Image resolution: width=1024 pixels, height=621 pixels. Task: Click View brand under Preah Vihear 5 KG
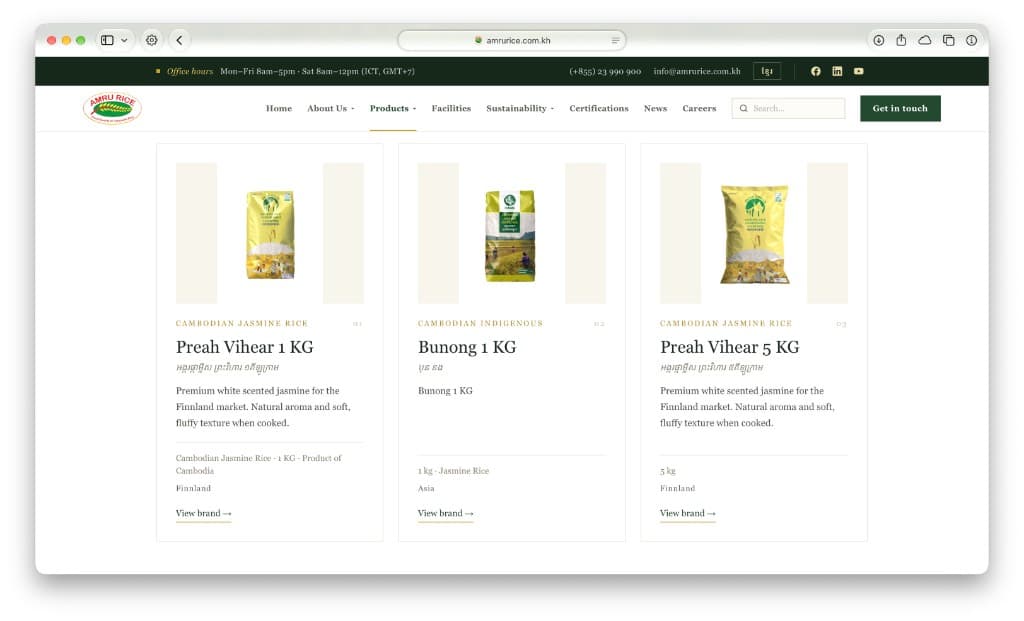688,514
